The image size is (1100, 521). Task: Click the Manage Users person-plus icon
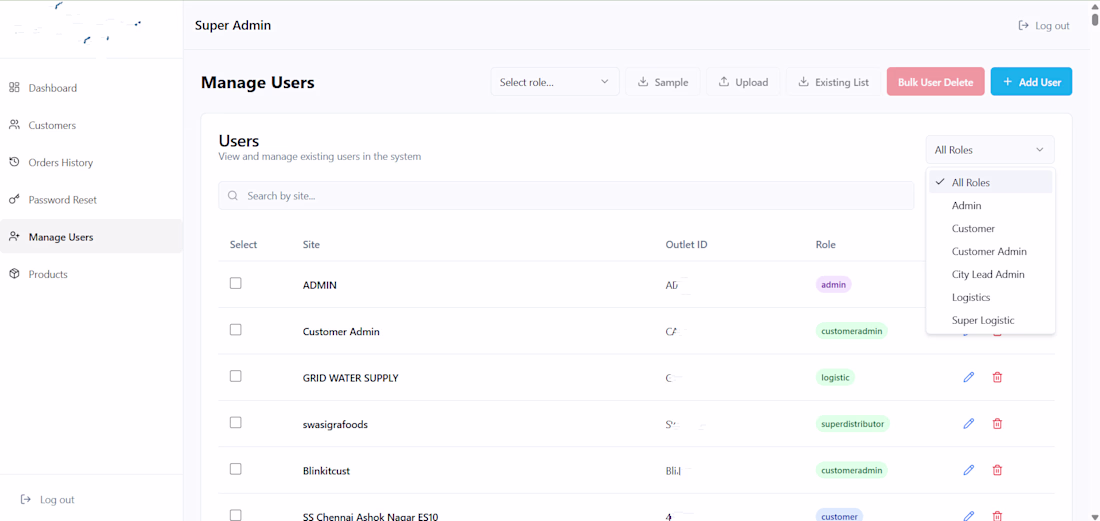[14, 236]
